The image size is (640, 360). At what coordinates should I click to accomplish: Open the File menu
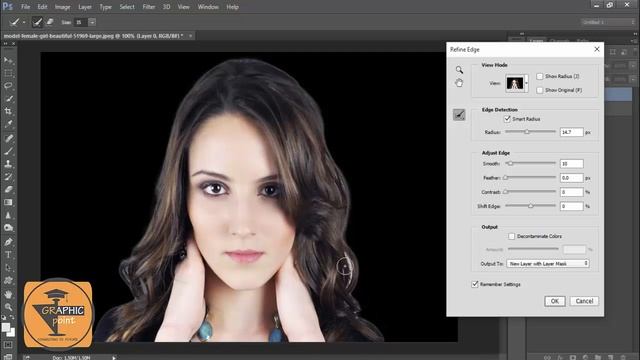(x=25, y=7)
